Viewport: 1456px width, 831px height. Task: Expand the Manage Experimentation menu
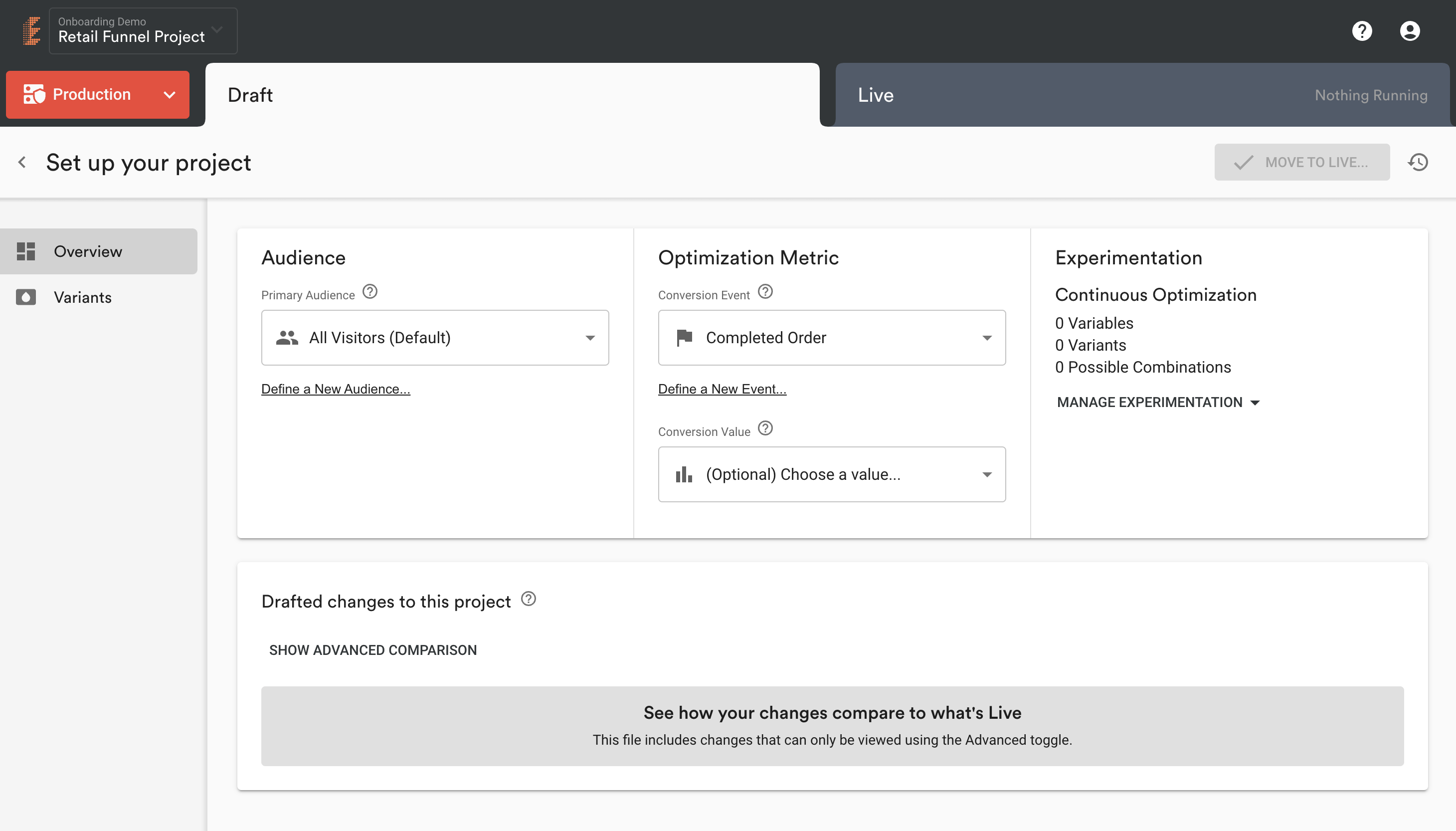click(1158, 403)
